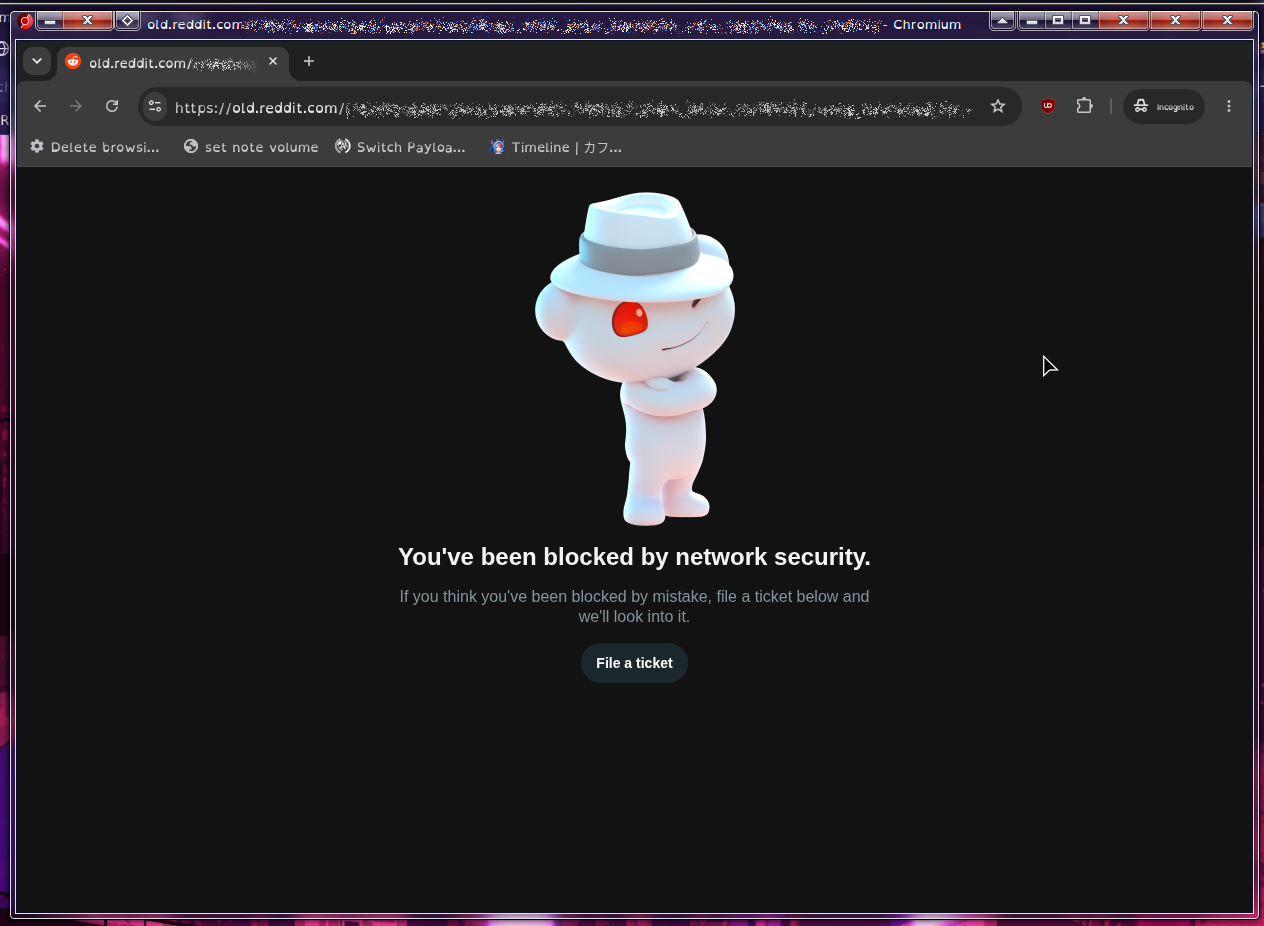This screenshot has height=926, width=1264.
Task: Reload the page with the refresh icon
Action: pyautogui.click(x=112, y=106)
